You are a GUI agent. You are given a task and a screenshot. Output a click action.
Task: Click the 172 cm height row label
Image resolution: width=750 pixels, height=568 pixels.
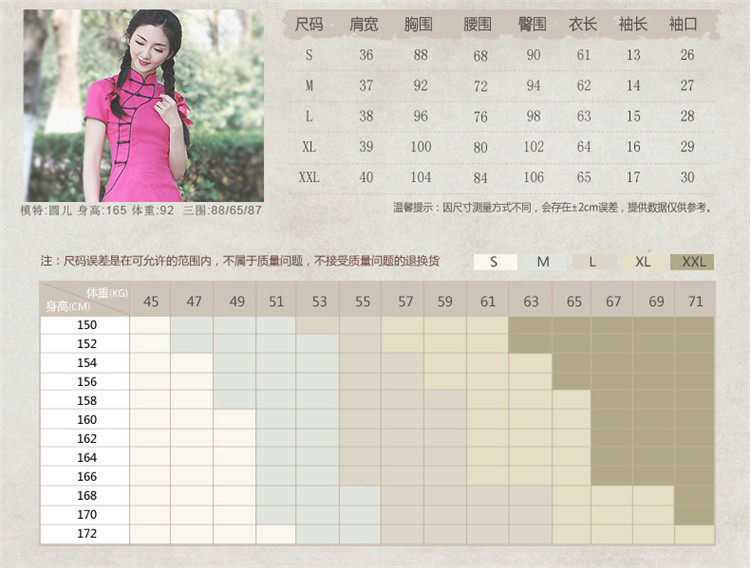[x=86, y=534]
